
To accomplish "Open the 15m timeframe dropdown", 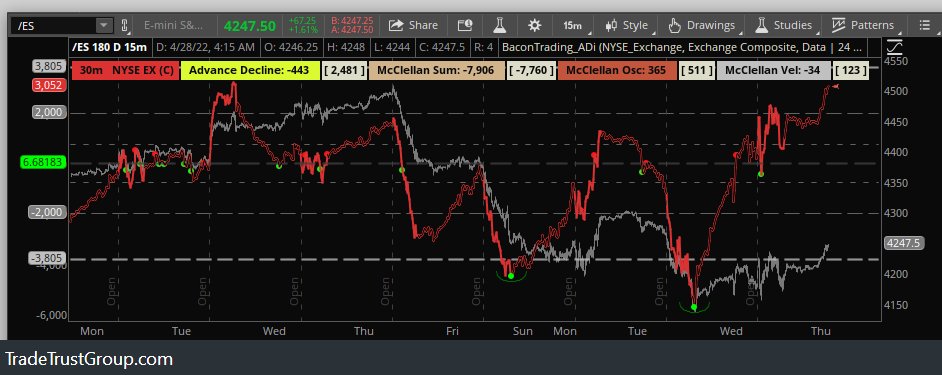I will coord(573,26).
